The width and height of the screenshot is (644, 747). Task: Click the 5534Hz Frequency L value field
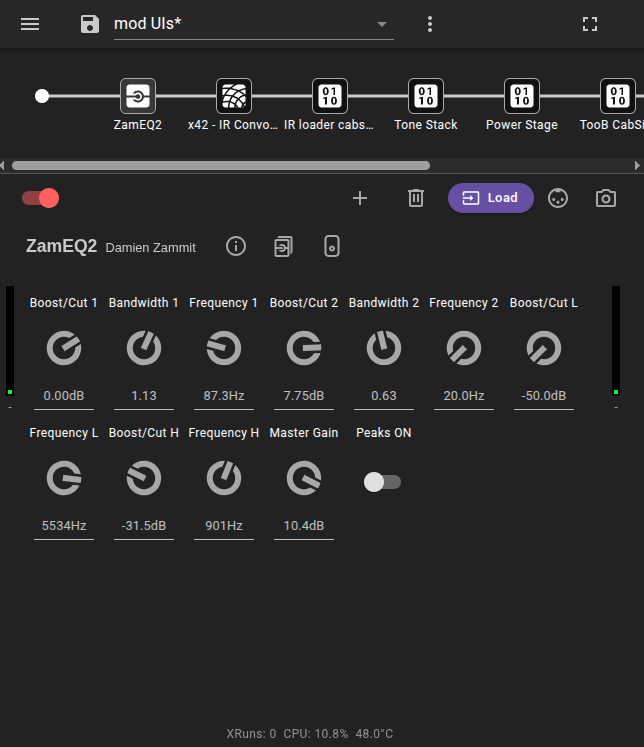click(64, 526)
